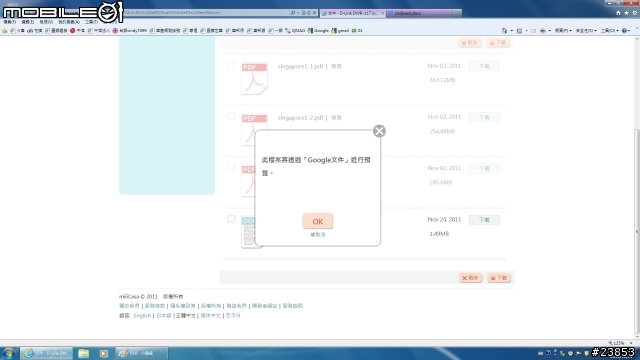Open the first footer link after the copyright line
The height and width of the screenshot is (360, 640).
coord(129,306)
